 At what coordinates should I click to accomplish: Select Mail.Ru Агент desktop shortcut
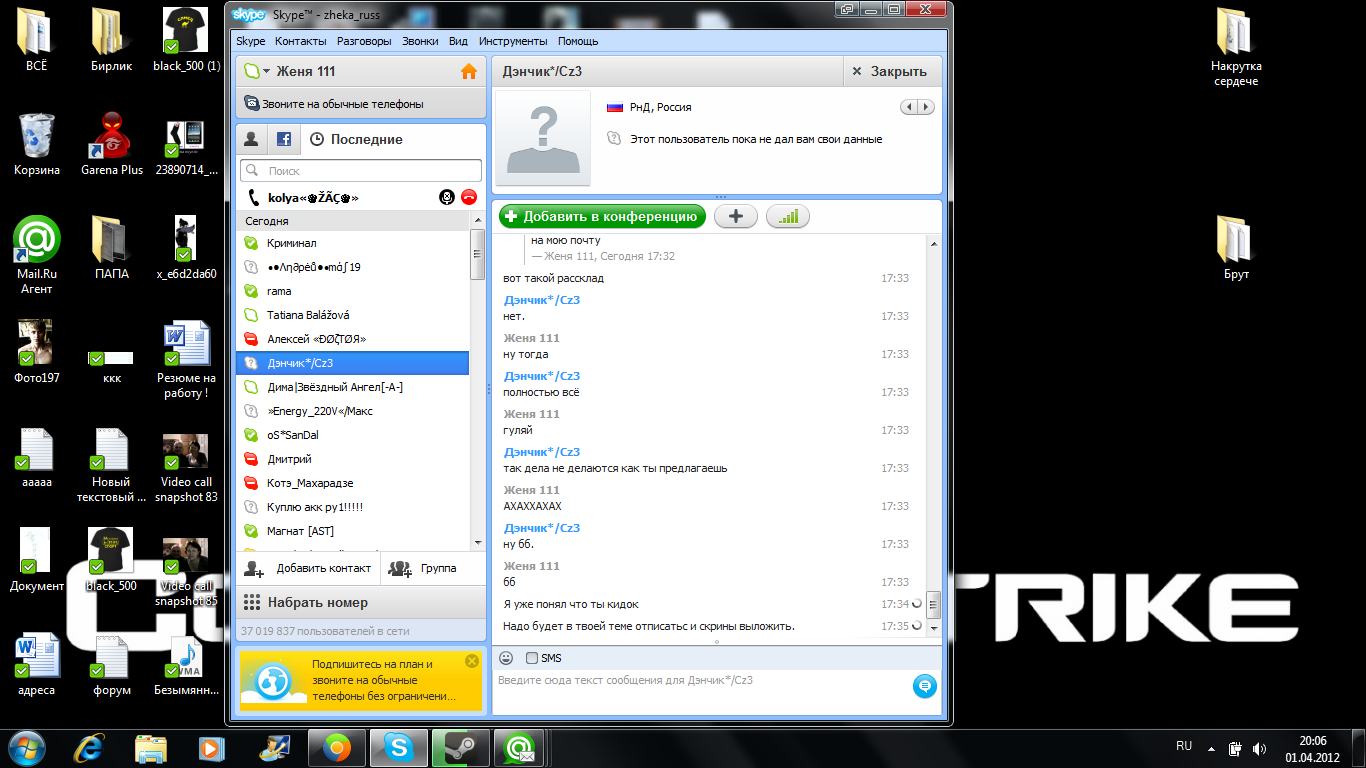pos(37,255)
